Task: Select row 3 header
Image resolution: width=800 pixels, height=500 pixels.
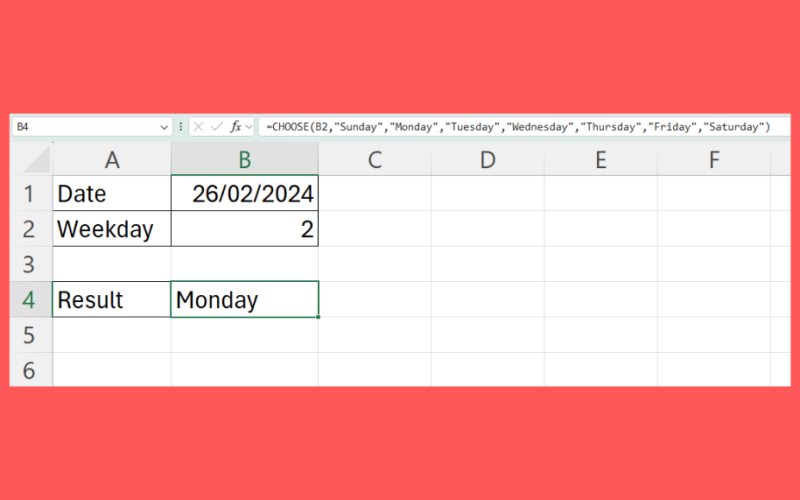Action: 30,264
